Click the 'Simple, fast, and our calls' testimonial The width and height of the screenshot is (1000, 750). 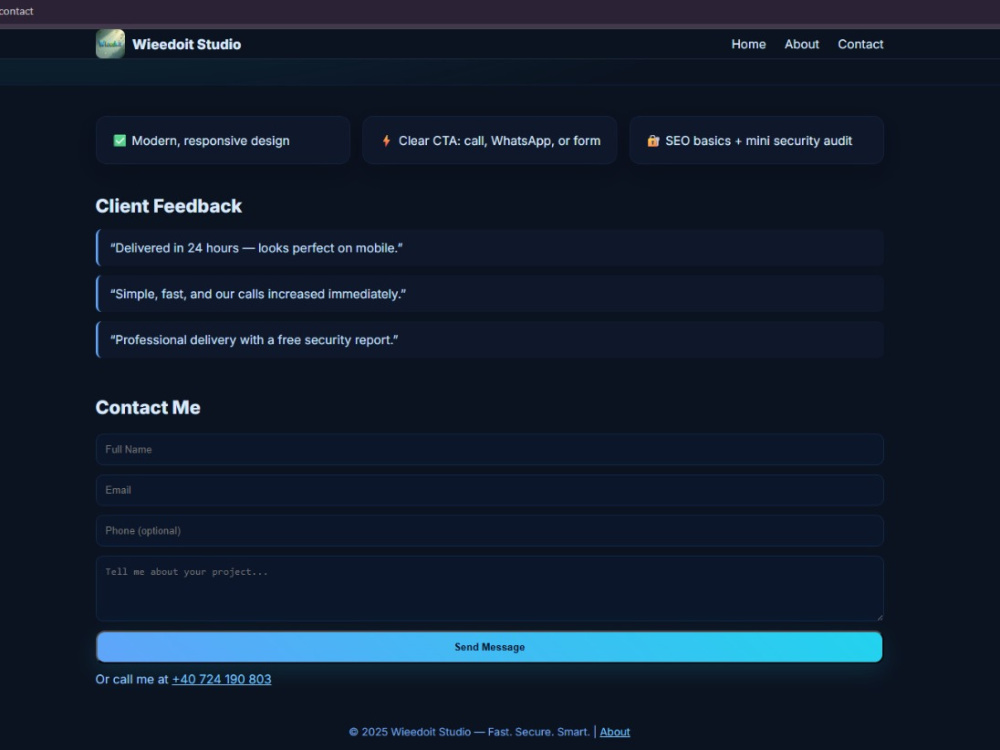(489, 293)
